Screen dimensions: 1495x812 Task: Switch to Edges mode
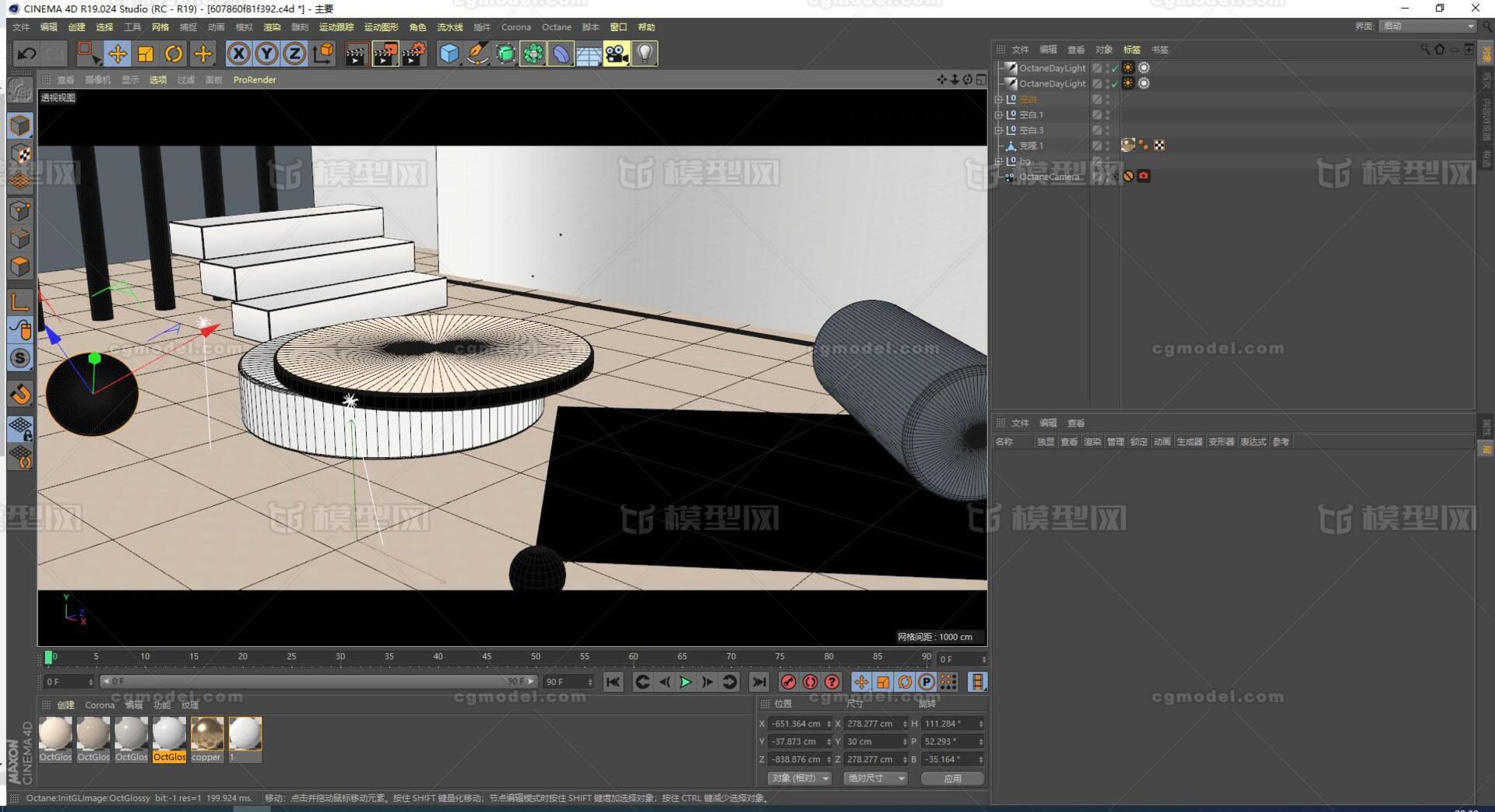pos(20,239)
